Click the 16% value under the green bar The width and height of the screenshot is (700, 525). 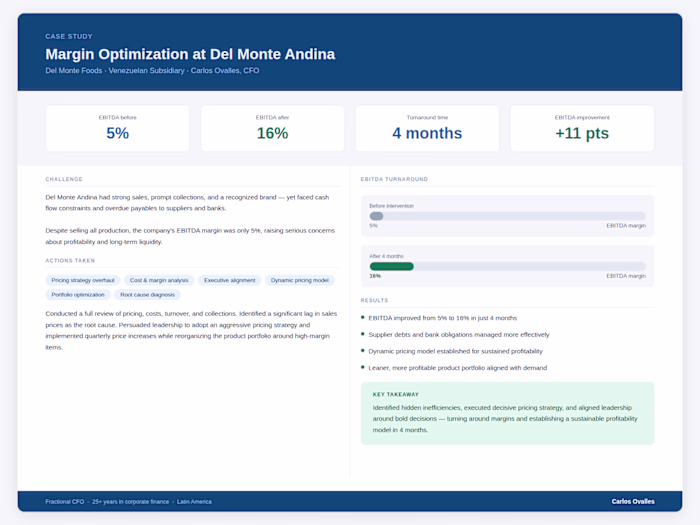pos(375,276)
